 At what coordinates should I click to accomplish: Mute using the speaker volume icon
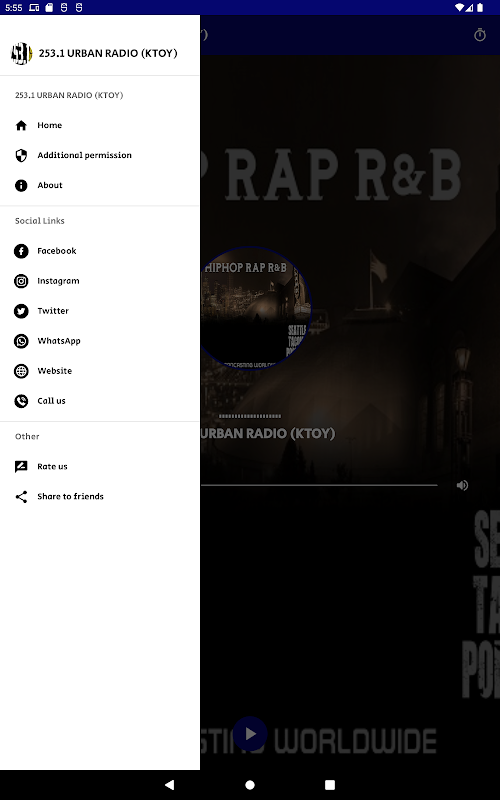(462, 485)
